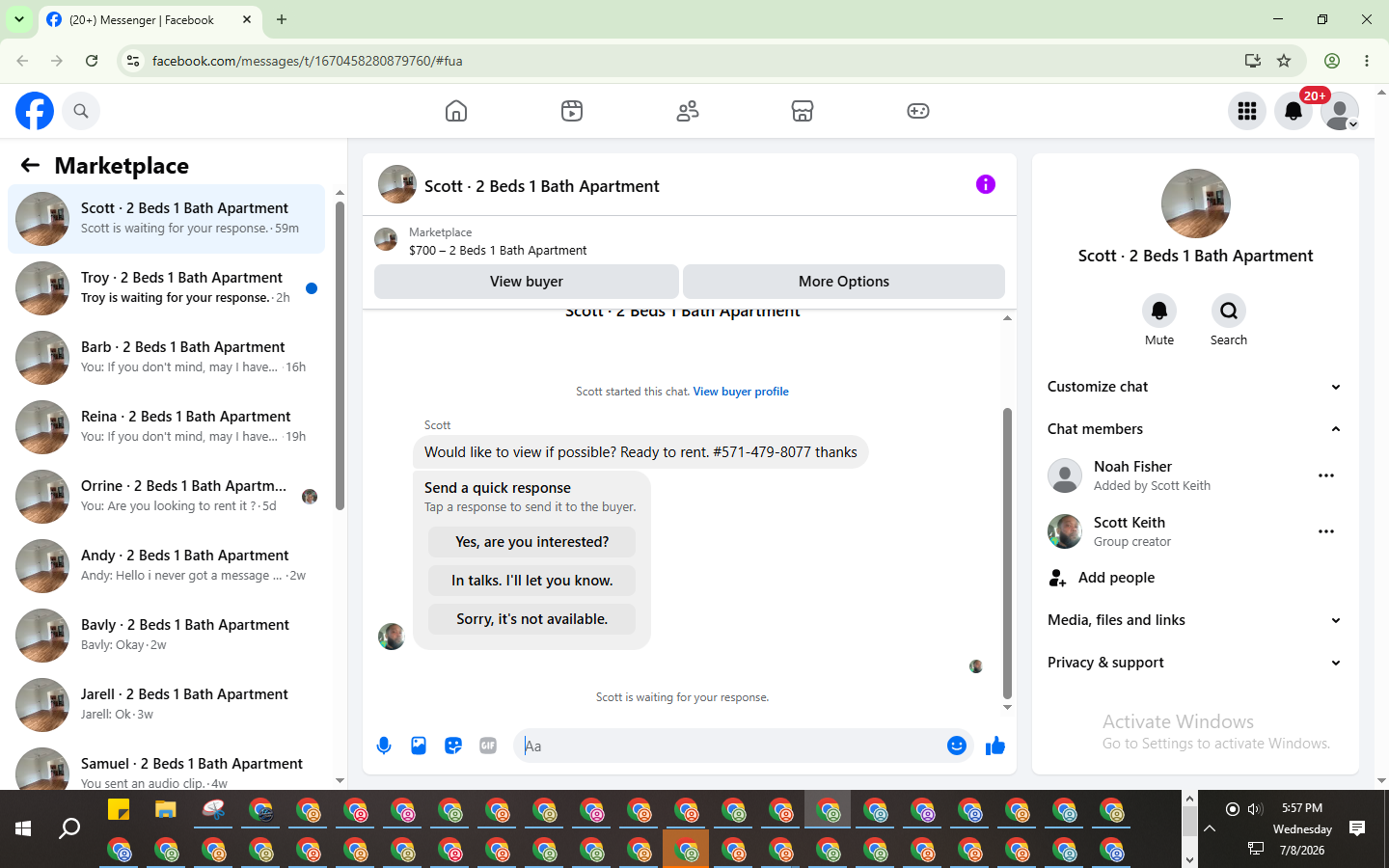1389x868 pixels.
Task: Bookmark this page with the star icon
Action: point(1284,61)
